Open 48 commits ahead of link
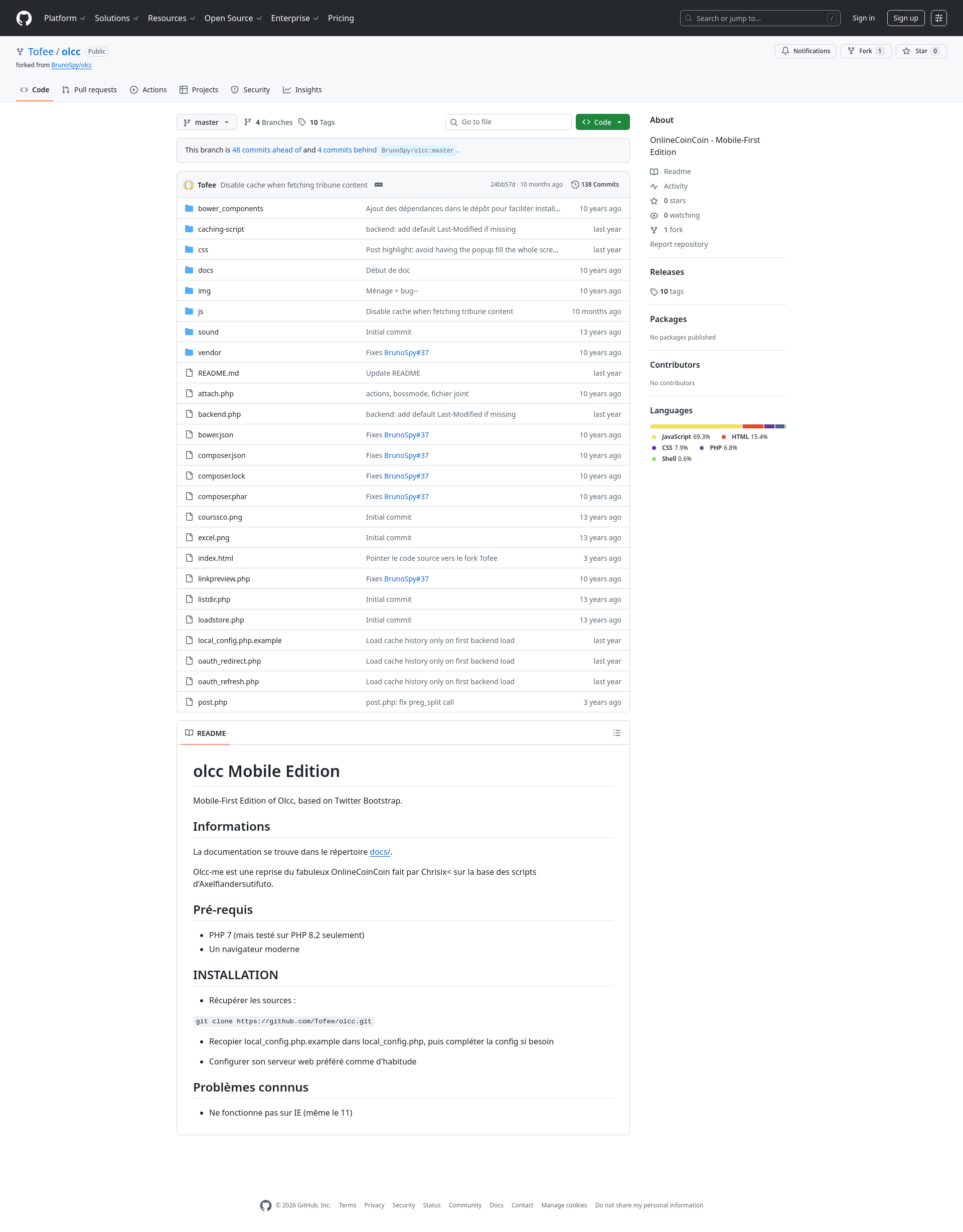963x1232 pixels. point(266,150)
